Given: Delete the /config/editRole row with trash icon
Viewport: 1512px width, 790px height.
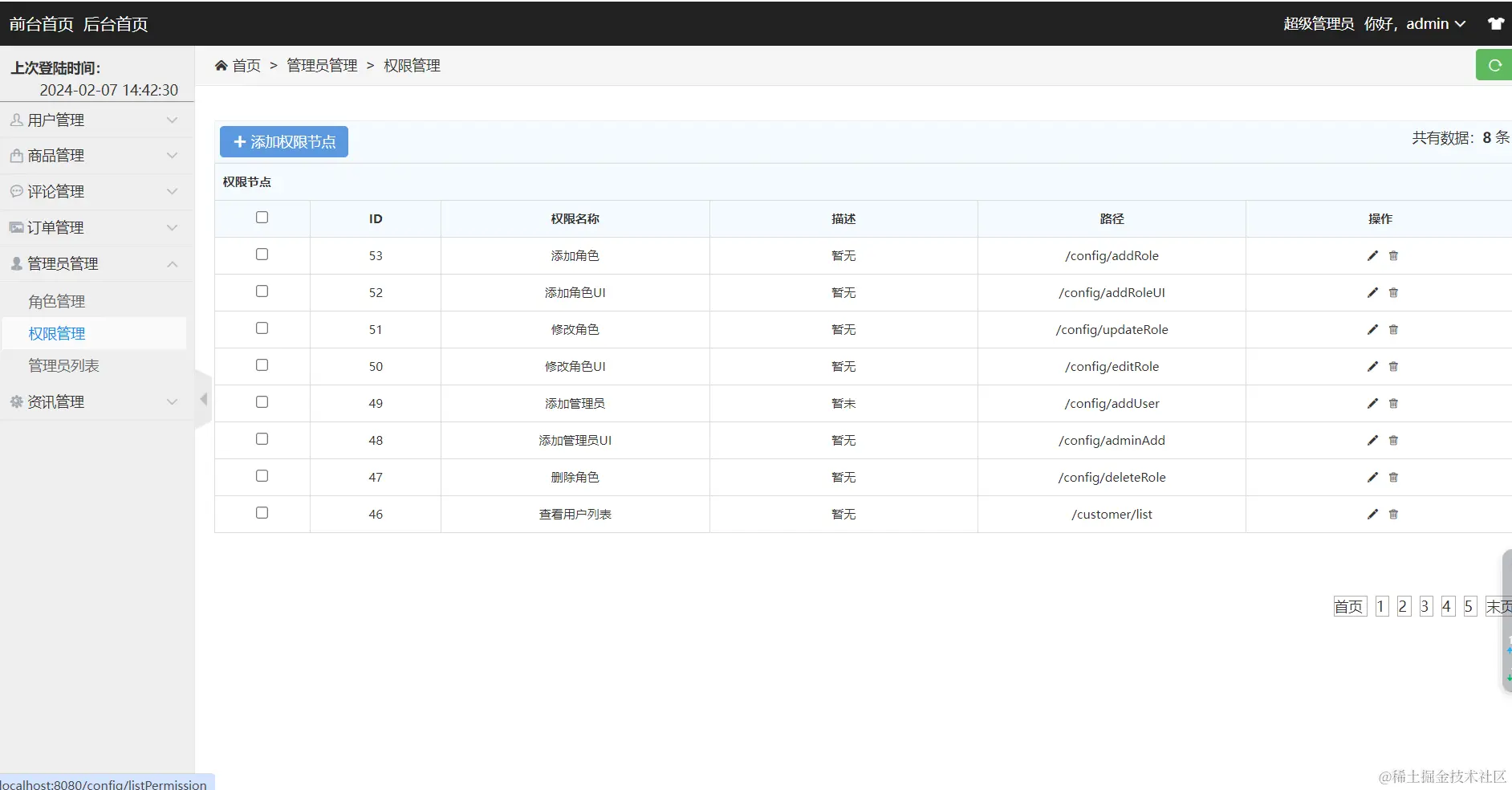Looking at the screenshot, I should (x=1393, y=366).
